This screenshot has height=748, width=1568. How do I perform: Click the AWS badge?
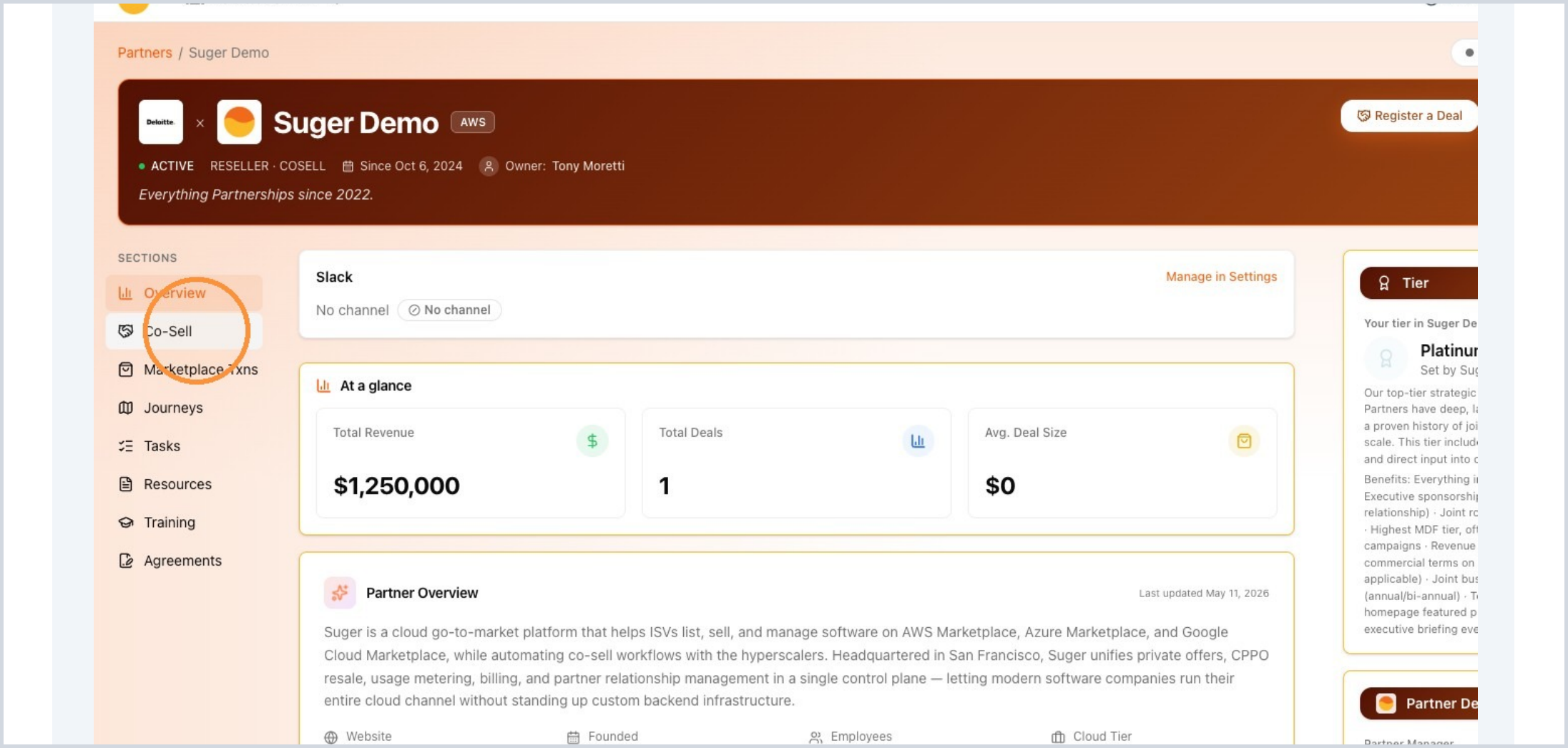pos(472,122)
